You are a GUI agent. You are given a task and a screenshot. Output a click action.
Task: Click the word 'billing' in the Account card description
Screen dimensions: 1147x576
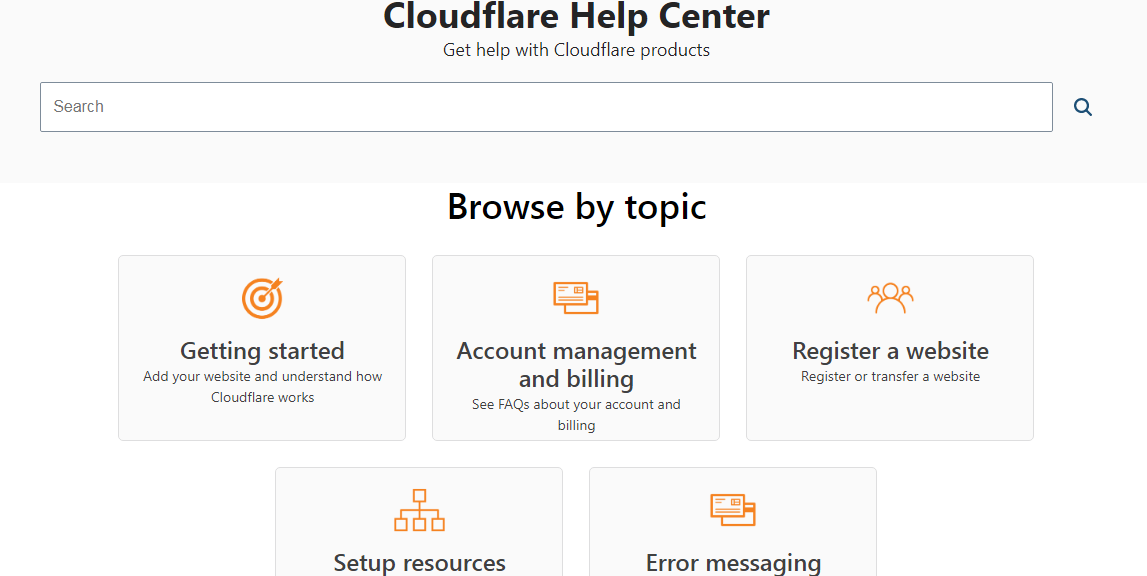576,426
